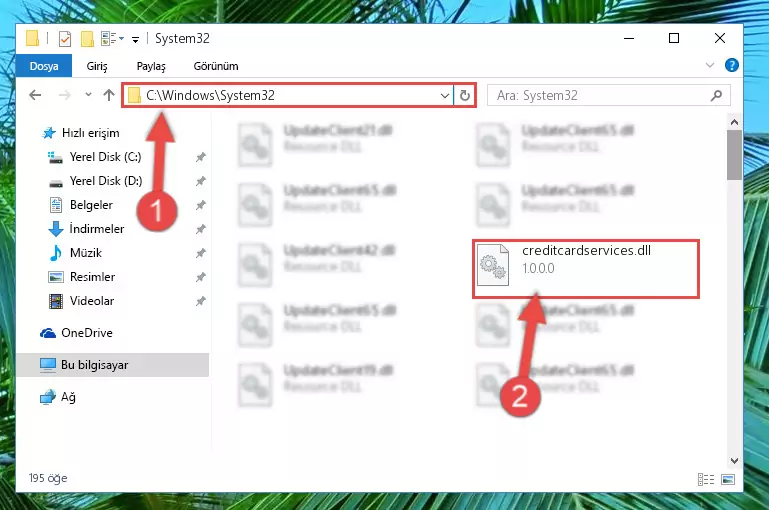The height and width of the screenshot is (510, 769).
Task: Expand the Customize Quick Access Toolbar arrow
Action: pos(135,39)
